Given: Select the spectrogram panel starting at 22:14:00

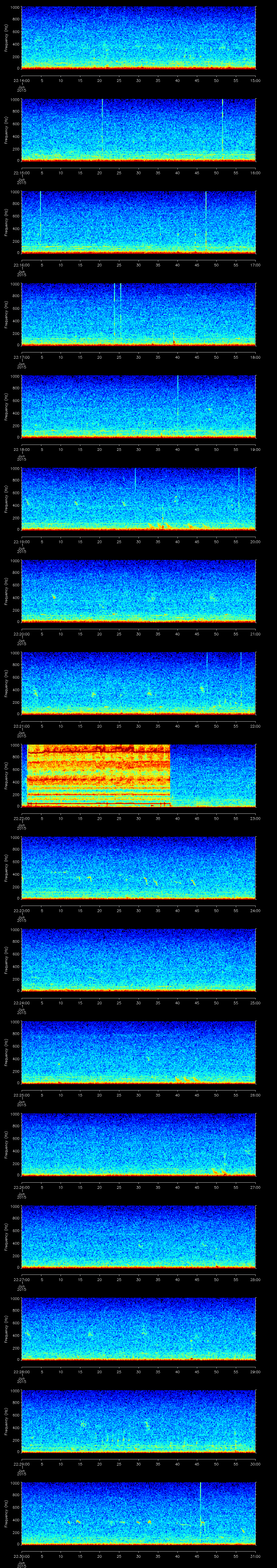Looking at the screenshot, I should point(138,38).
